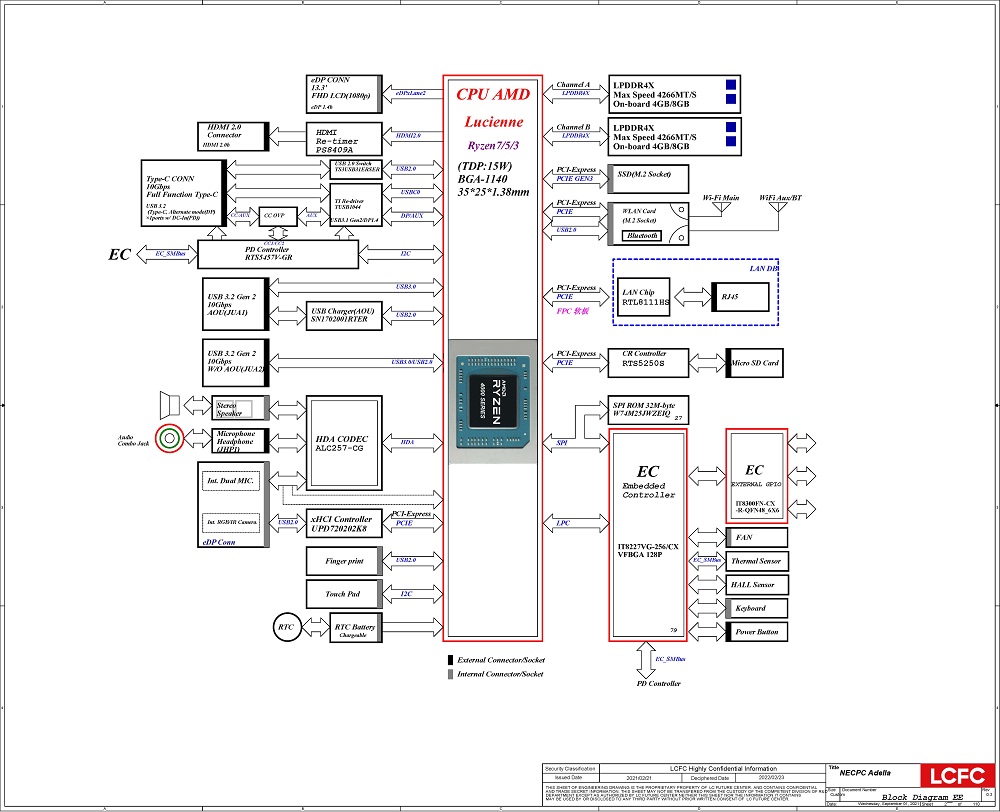Select the USB 3.2 W/O AOU(JUA2) block
Viewport: 1000px width, 812px height.
(235, 362)
